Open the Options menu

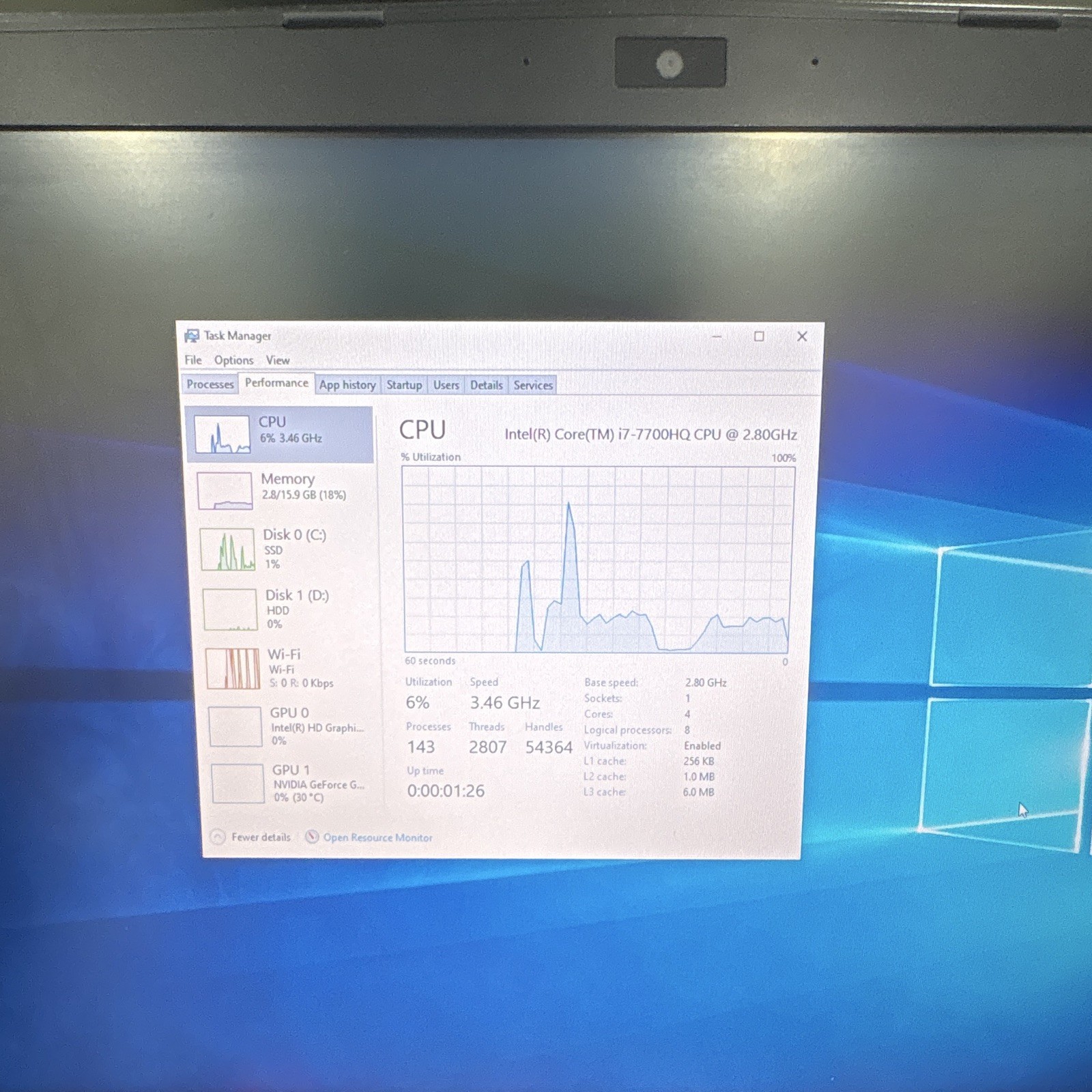pyautogui.click(x=233, y=360)
